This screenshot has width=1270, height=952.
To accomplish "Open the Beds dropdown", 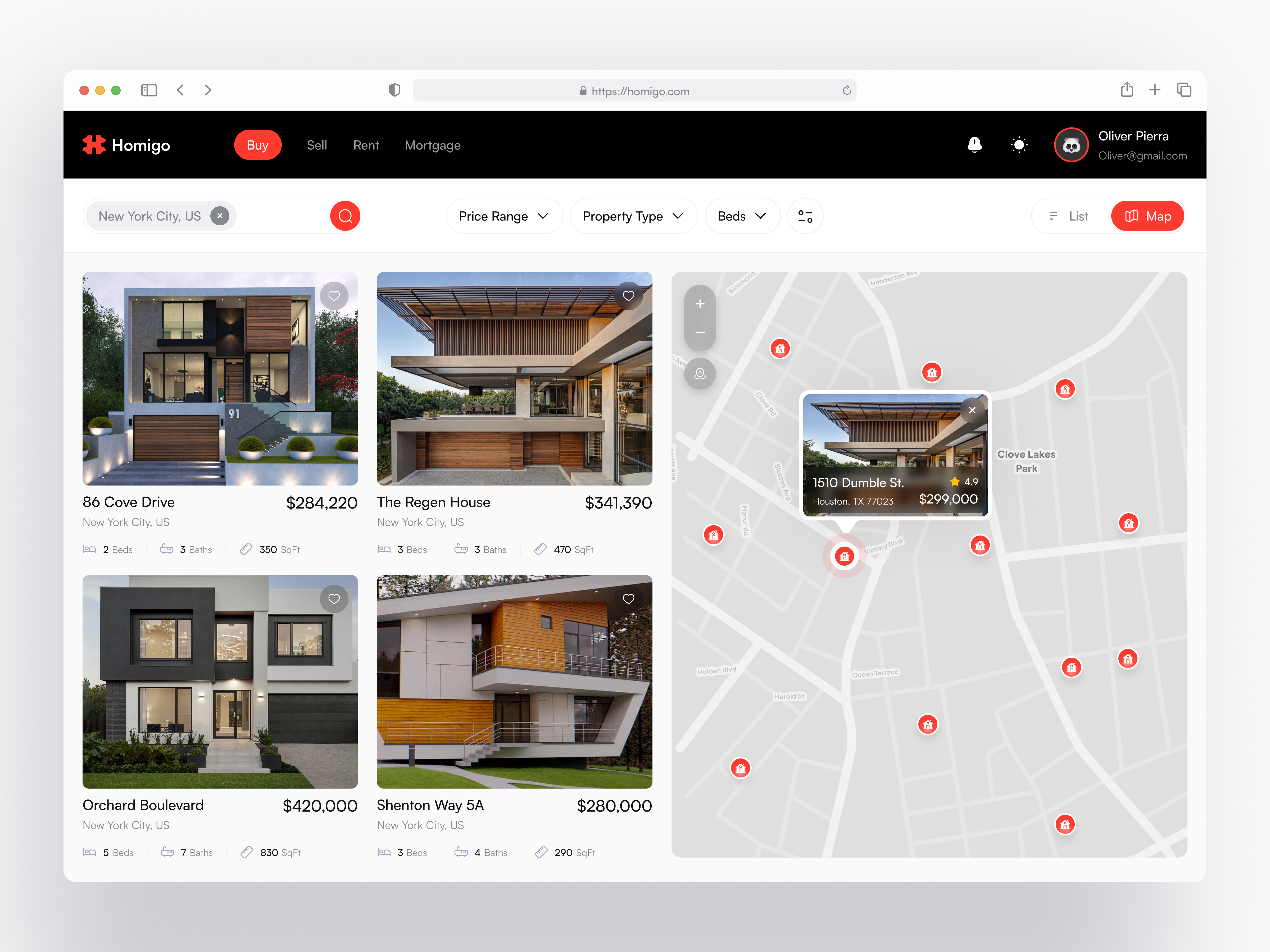I will pyautogui.click(x=742, y=216).
